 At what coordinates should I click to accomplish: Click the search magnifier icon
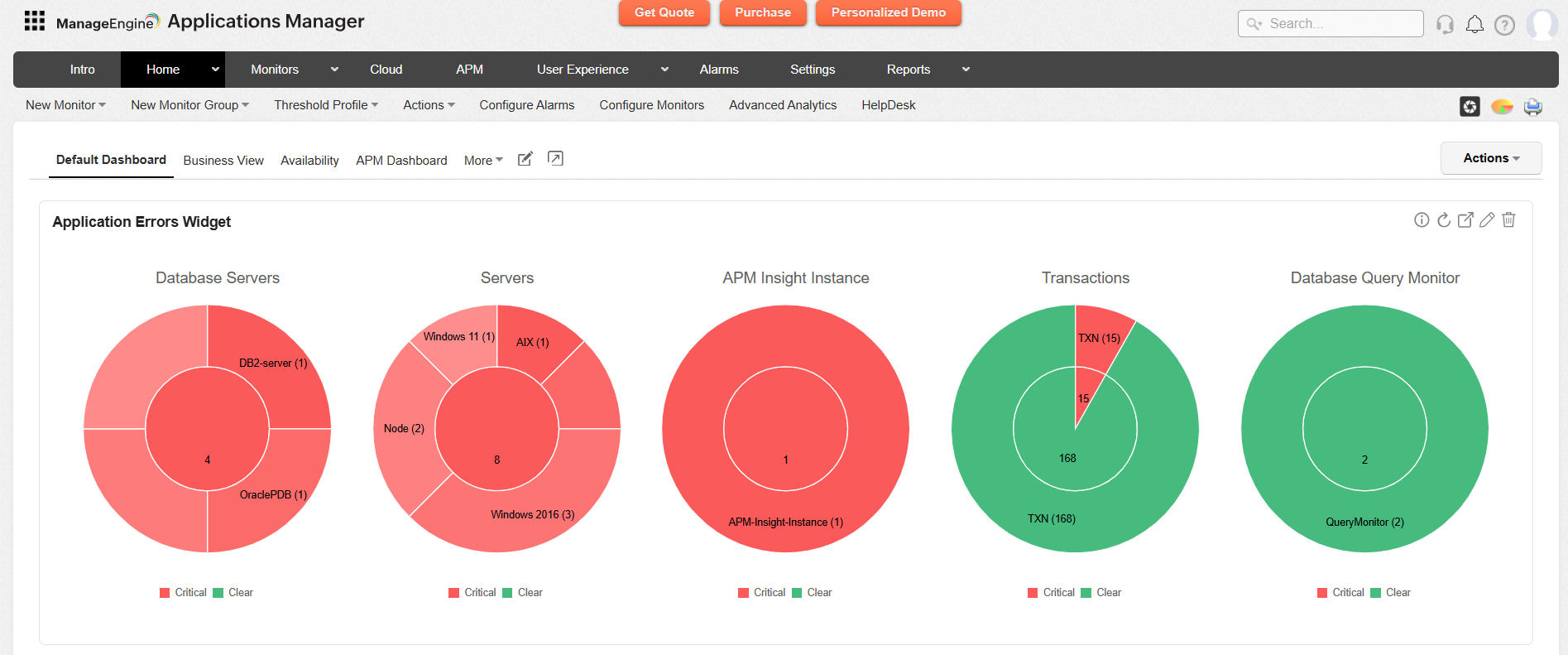point(1254,24)
